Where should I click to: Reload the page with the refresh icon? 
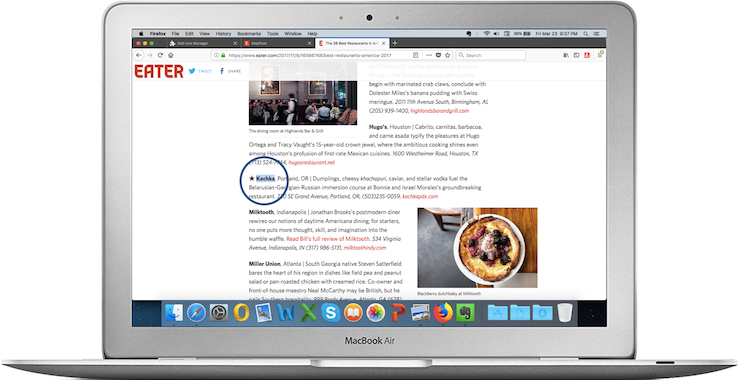(x=160, y=55)
